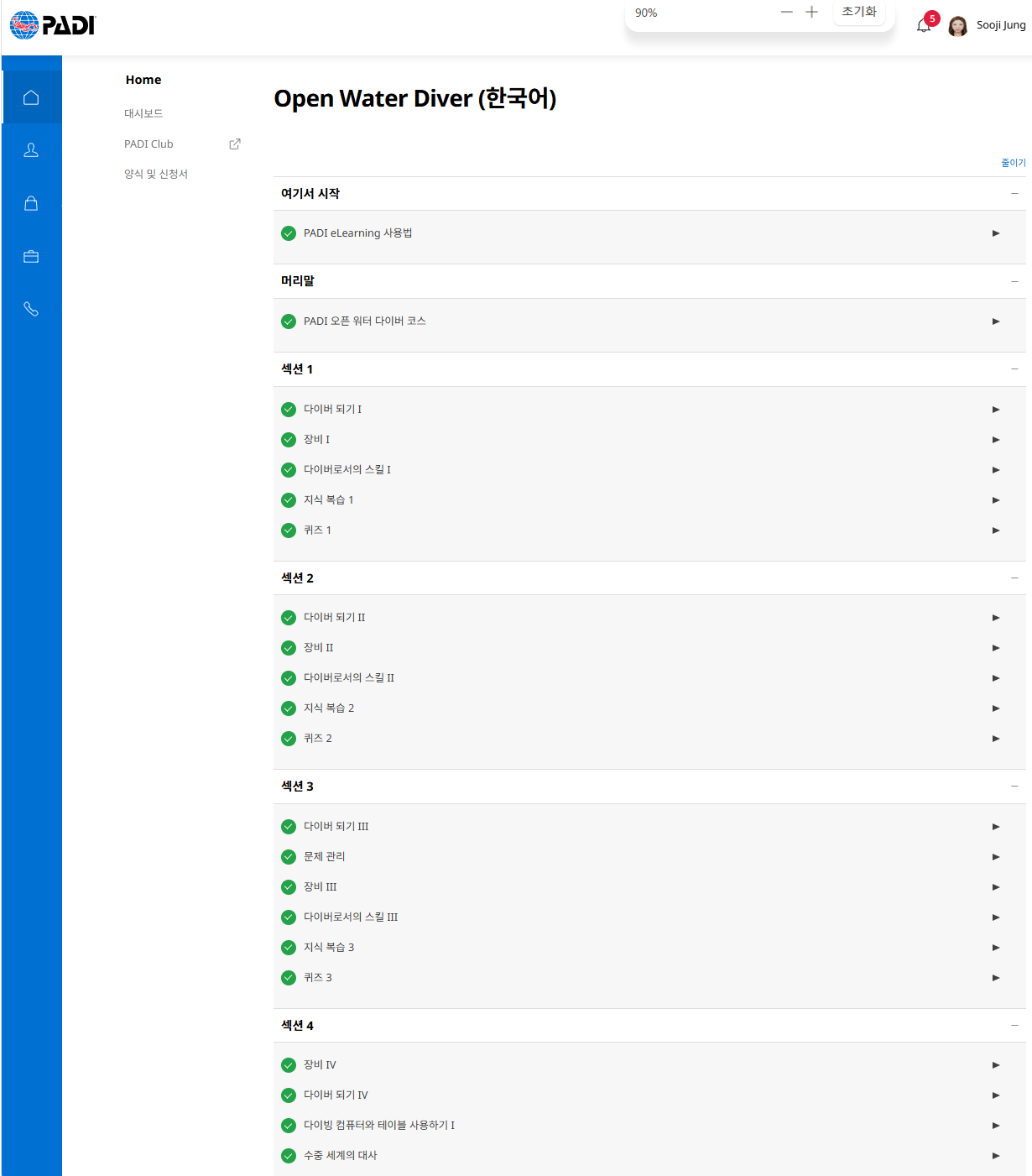Image resolution: width=1032 pixels, height=1176 pixels.
Task: Play arrow for 지식 복습 2
Action: (996, 708)
